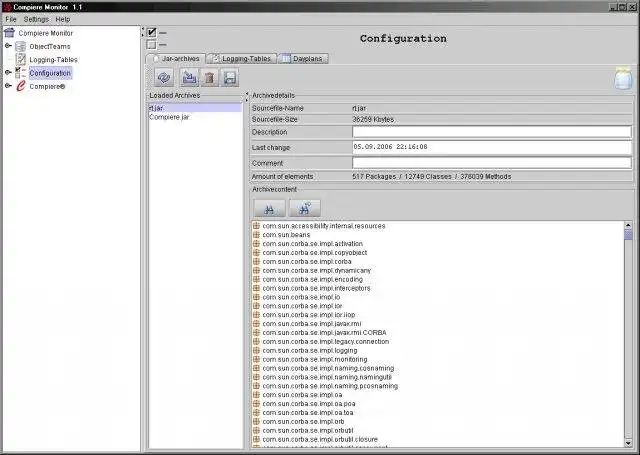This screenshot has height=455, width=640.
Task: Select com.sun.corba.se.impl.encoding package
Action: pyautogui.click(x=312, y=279)
